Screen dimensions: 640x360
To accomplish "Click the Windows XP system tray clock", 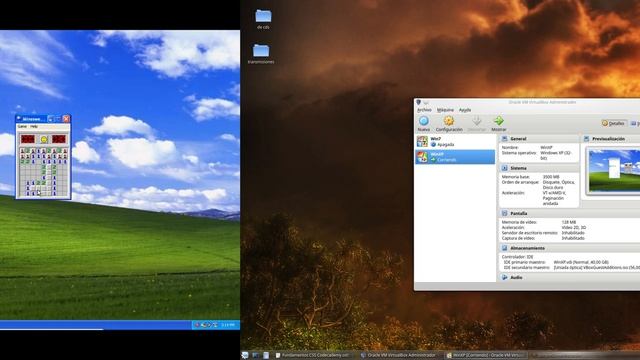I will (x=228, y=325).
